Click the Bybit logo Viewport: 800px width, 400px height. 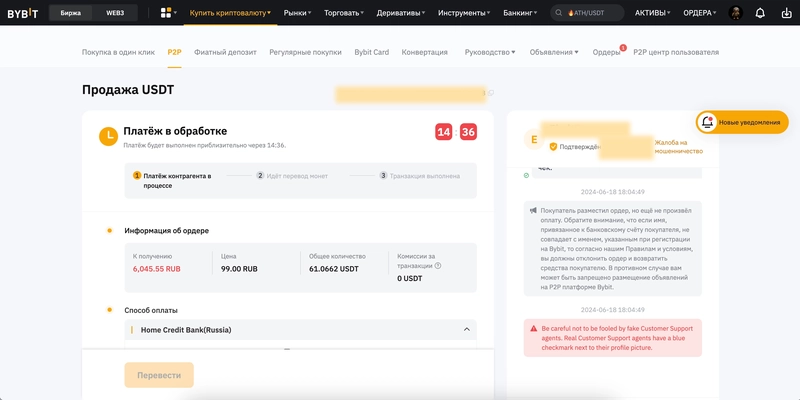point(22,13)
